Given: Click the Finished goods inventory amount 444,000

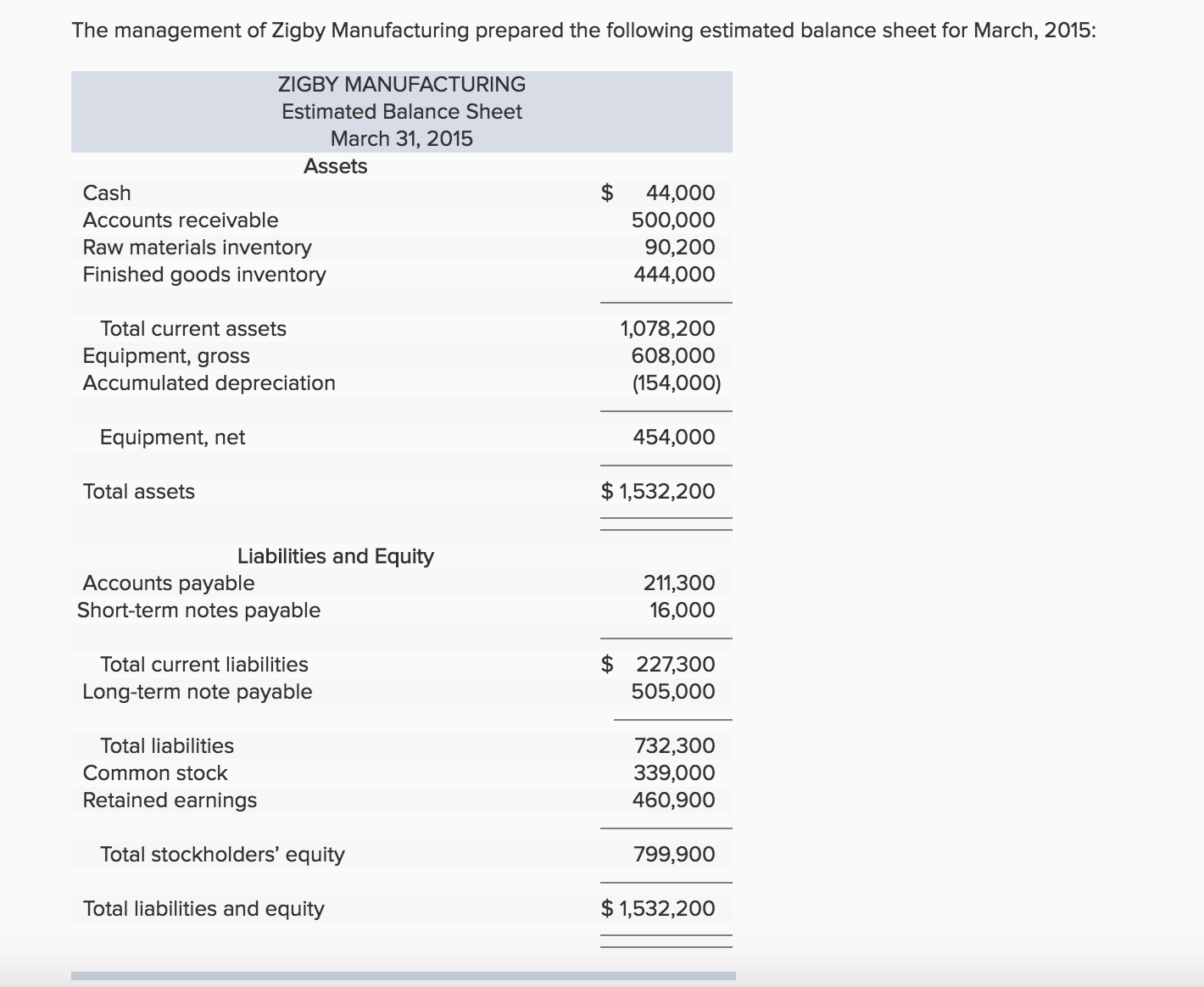Looking at the screenshot, I should (673, 274).
